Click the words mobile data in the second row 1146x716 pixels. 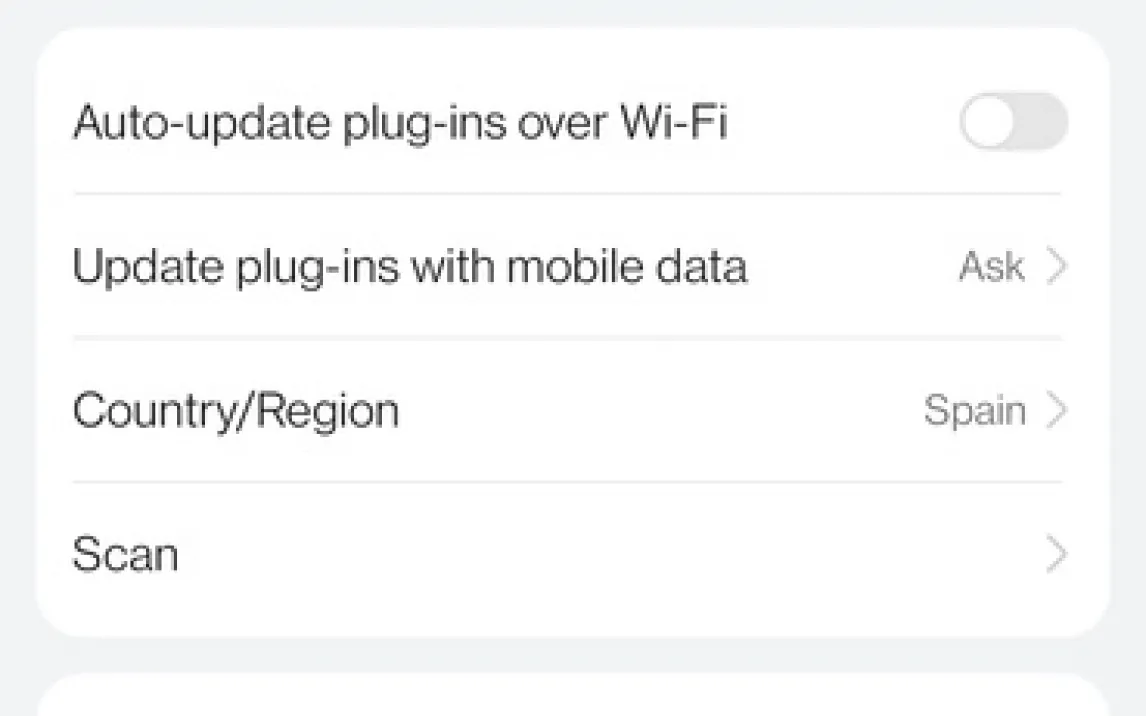pyautogui.click(x=626, y=267)
